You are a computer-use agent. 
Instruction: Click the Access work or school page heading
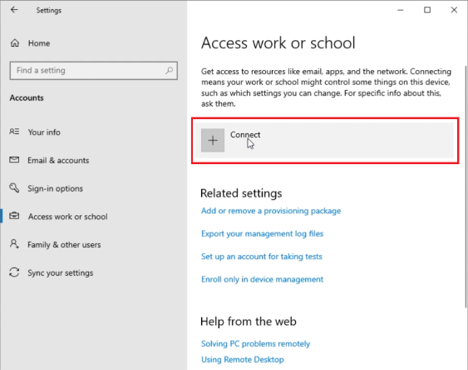[x=278, y=43]
